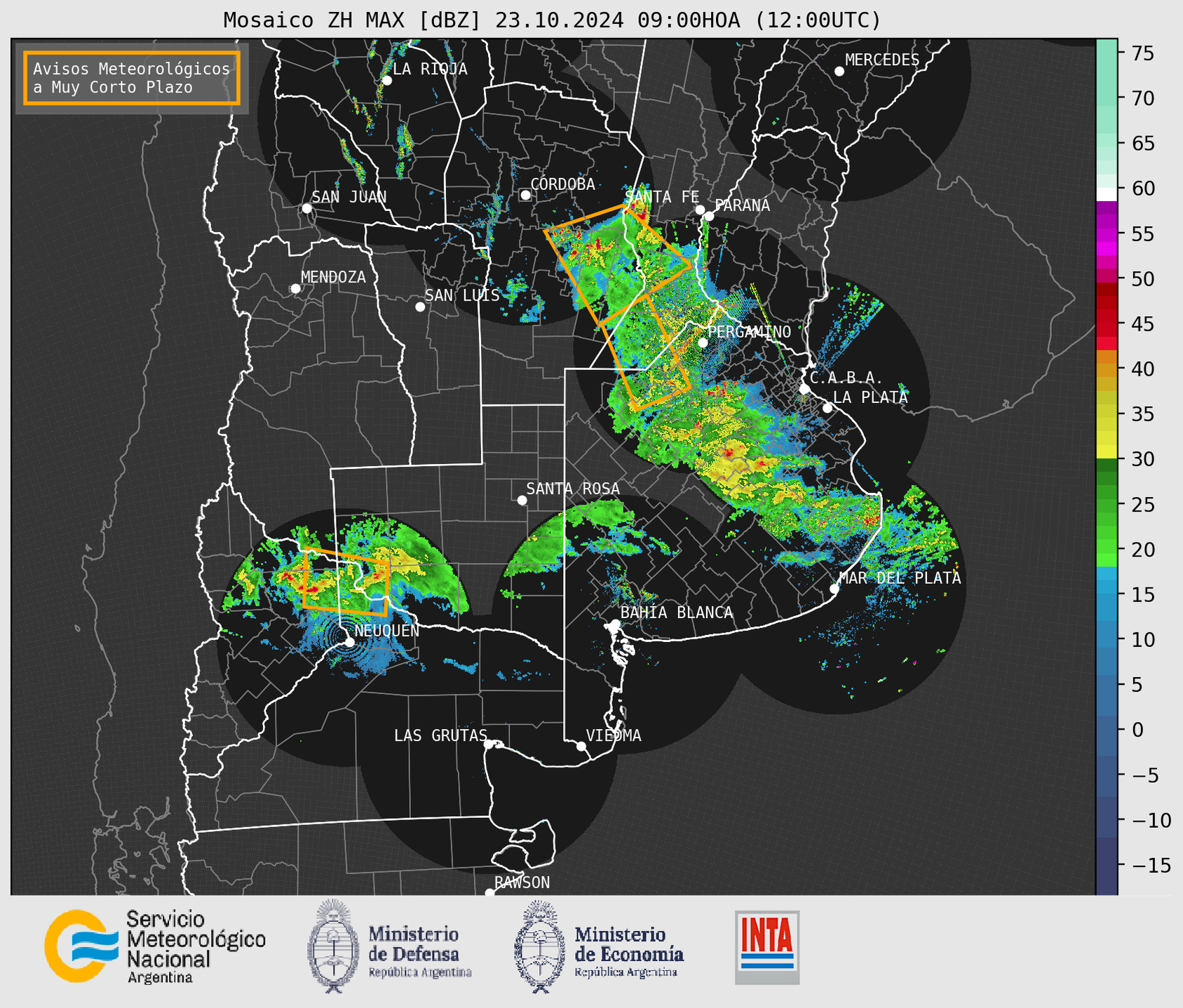Image resolution: width=1183 pixels, height=1008 pixels.
Task: Click the 60 dBZ white band on colorbar
Action: [x=1107, y=194]
